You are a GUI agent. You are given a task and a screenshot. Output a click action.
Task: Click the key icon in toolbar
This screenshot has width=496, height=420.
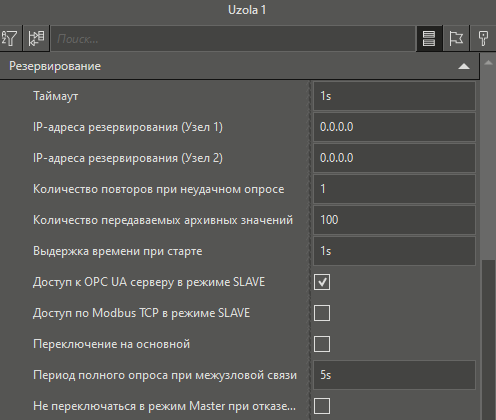tap(483, 39)
